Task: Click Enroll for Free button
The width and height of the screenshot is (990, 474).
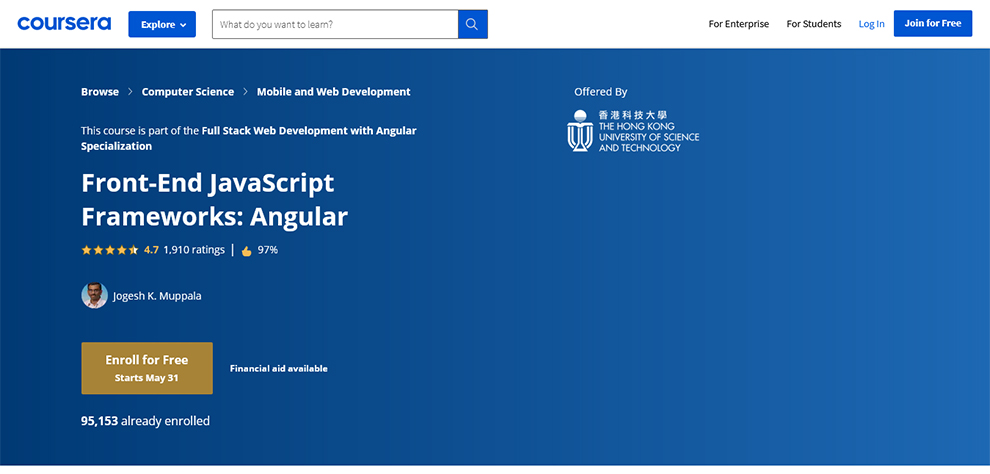Action: (x=147, y=368)
